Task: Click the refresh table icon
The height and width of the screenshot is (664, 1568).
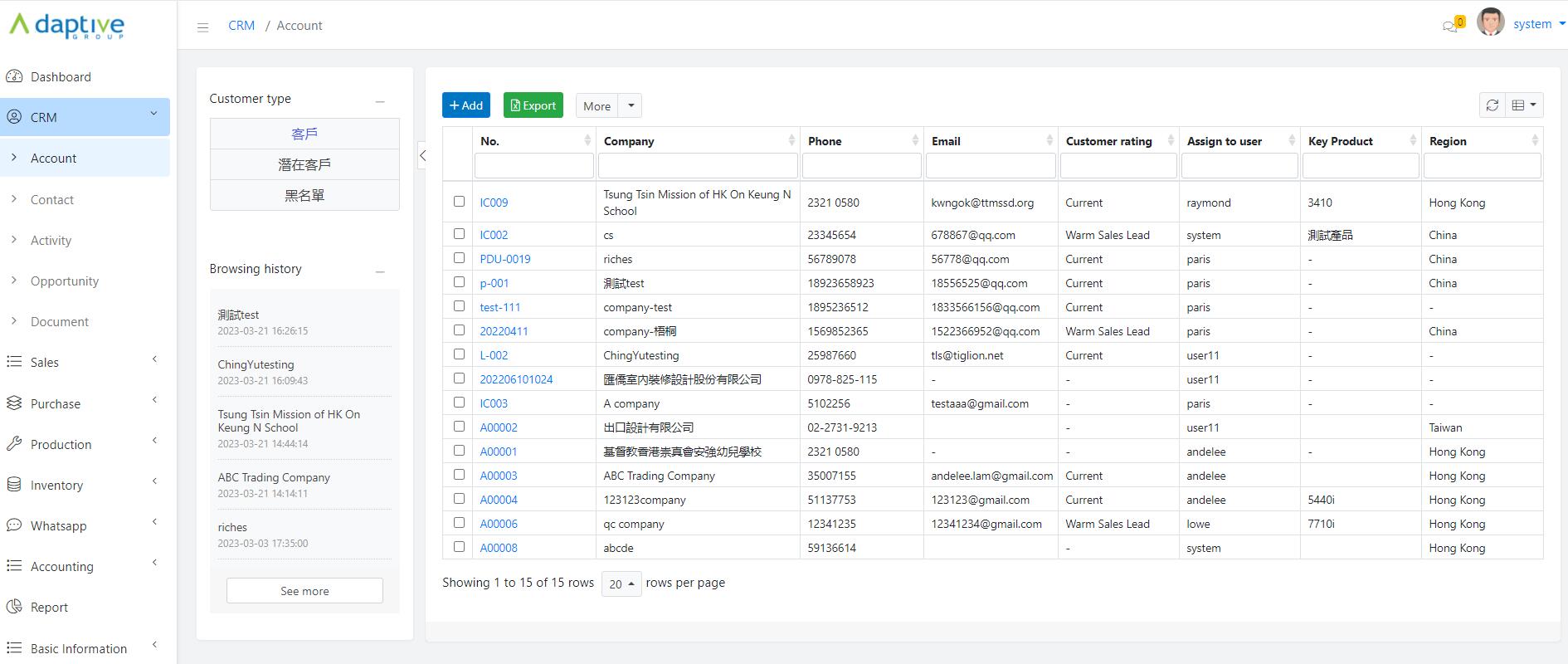Action: [1493, 105]
